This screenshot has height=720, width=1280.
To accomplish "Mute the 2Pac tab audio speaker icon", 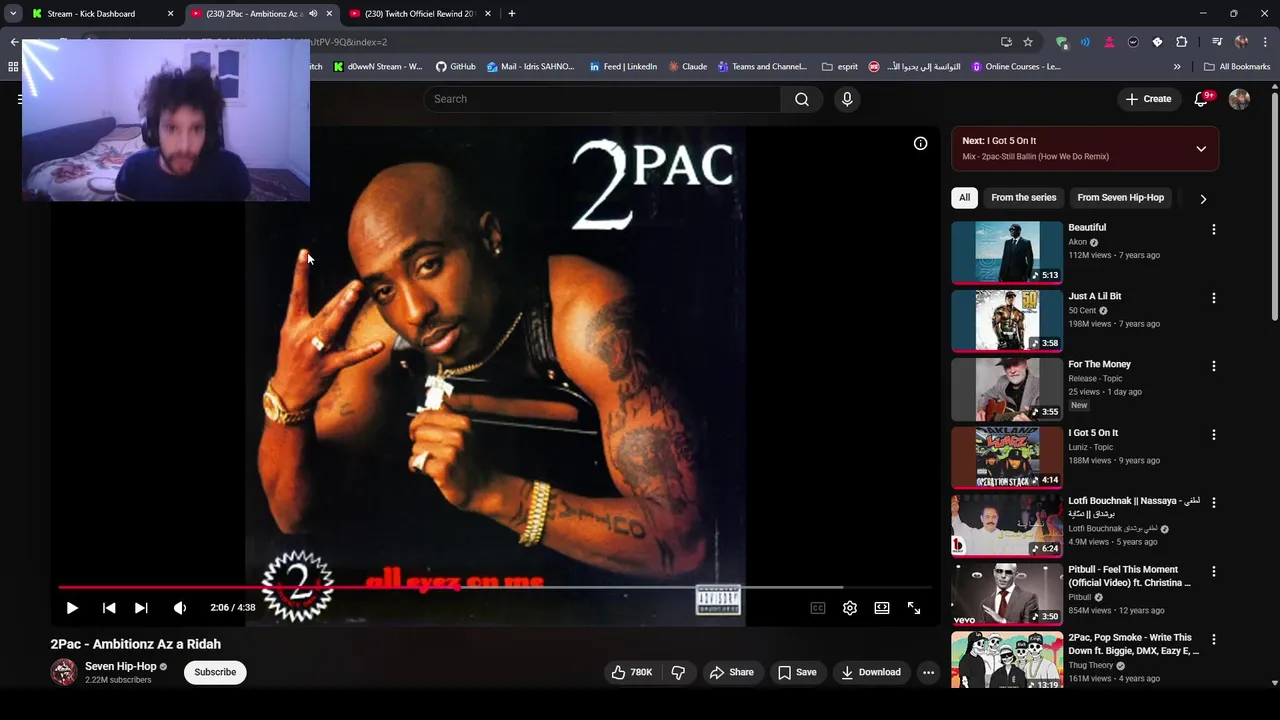I will point(313,14).
